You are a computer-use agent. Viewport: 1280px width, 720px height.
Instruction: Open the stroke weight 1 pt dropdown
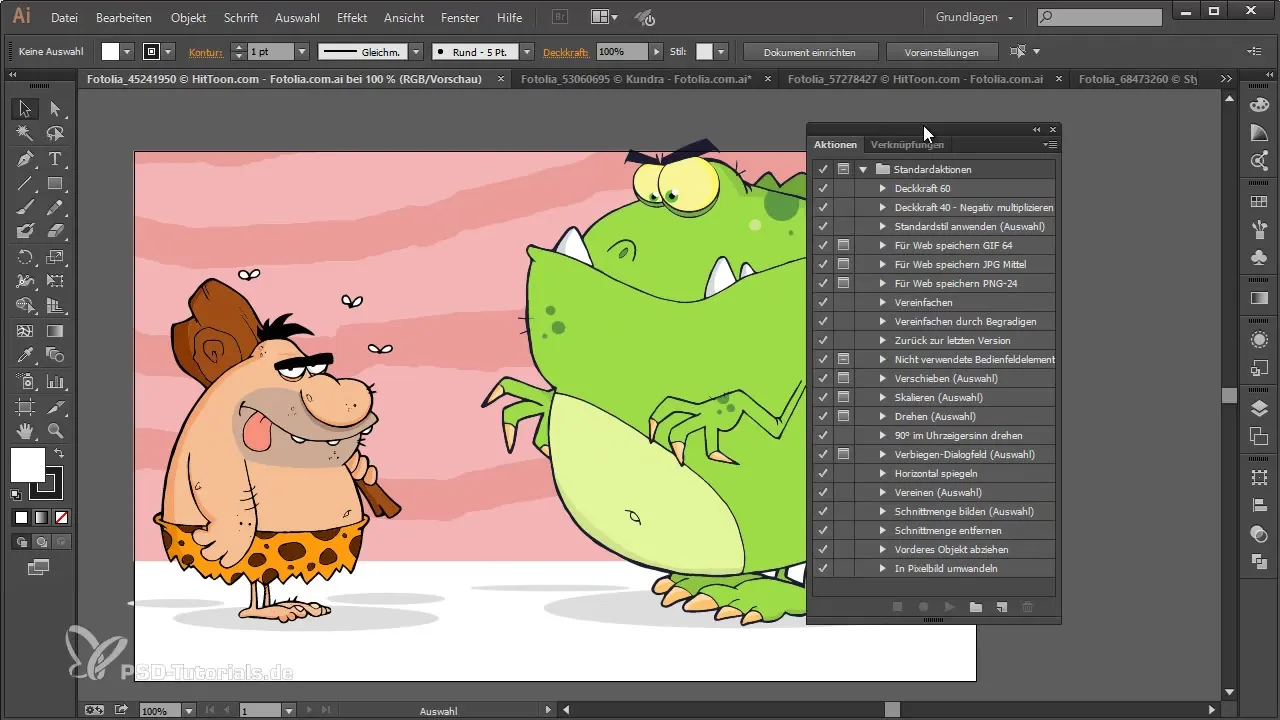[301, 51]
